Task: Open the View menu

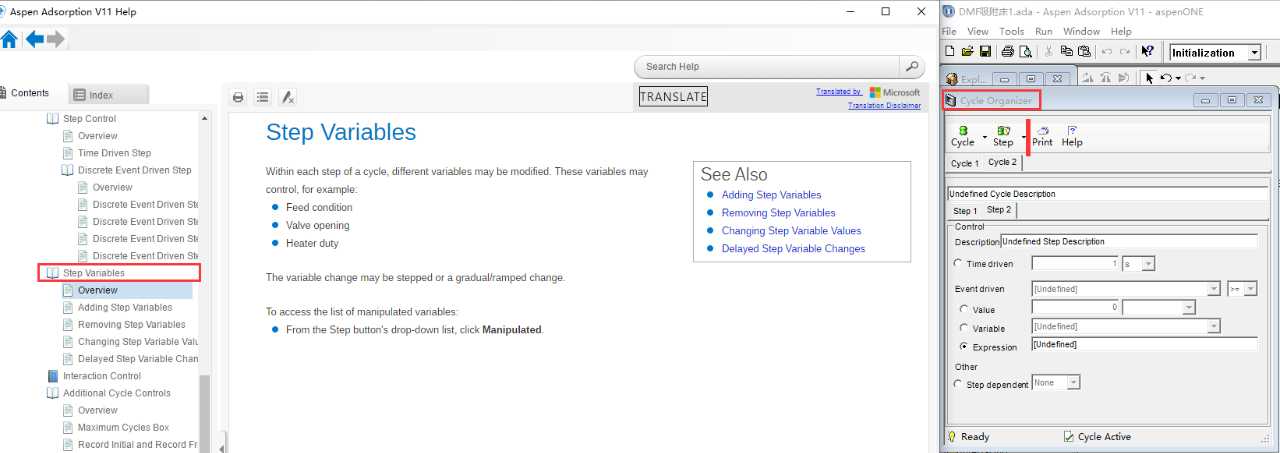Action: point(978,31)
